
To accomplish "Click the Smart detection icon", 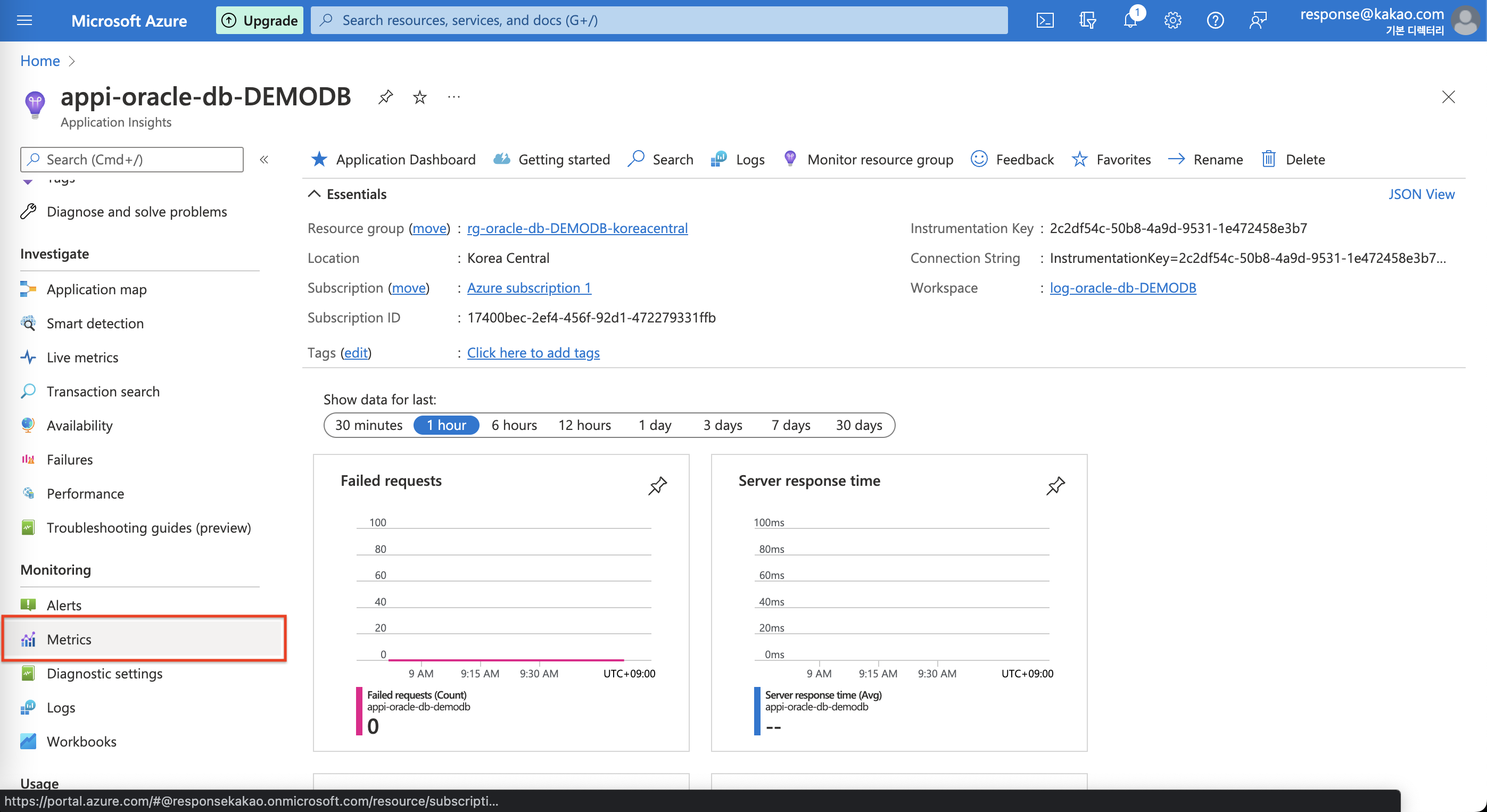I will (27, 322).
